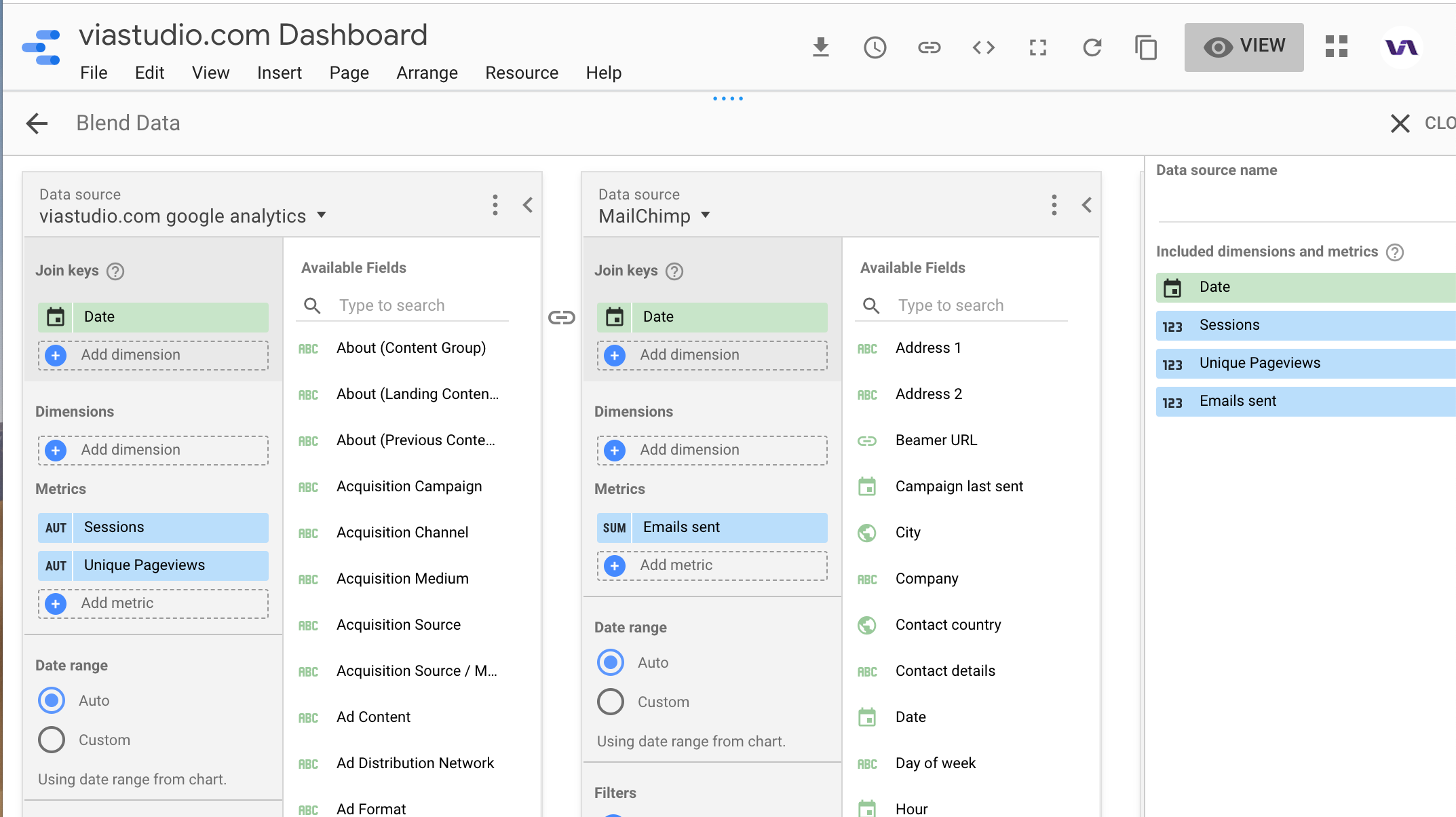Make a copy of the report
The height and width of the screenshot is (817, 1456).
[x=1146, y=47]
